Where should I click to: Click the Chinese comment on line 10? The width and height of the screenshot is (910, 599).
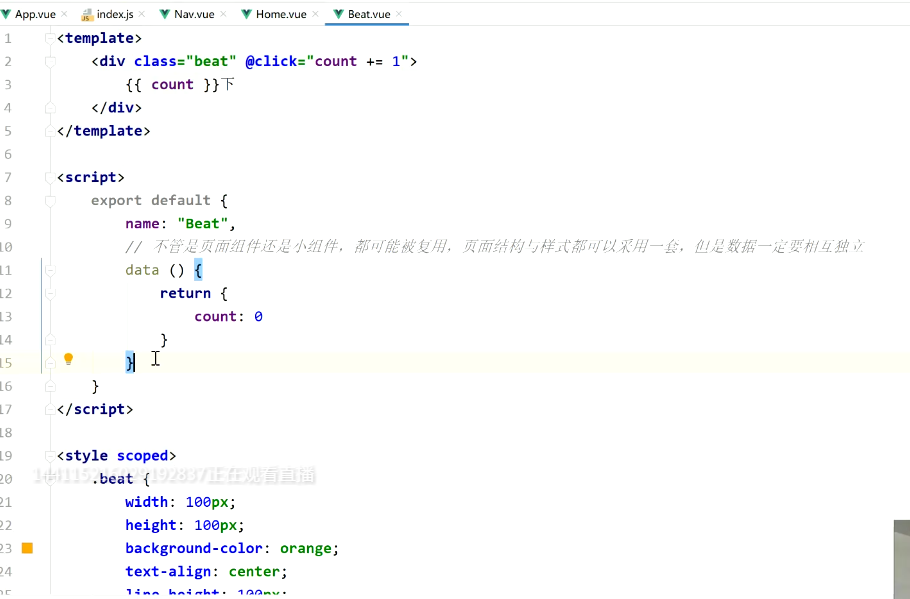(x=494, y=247)
